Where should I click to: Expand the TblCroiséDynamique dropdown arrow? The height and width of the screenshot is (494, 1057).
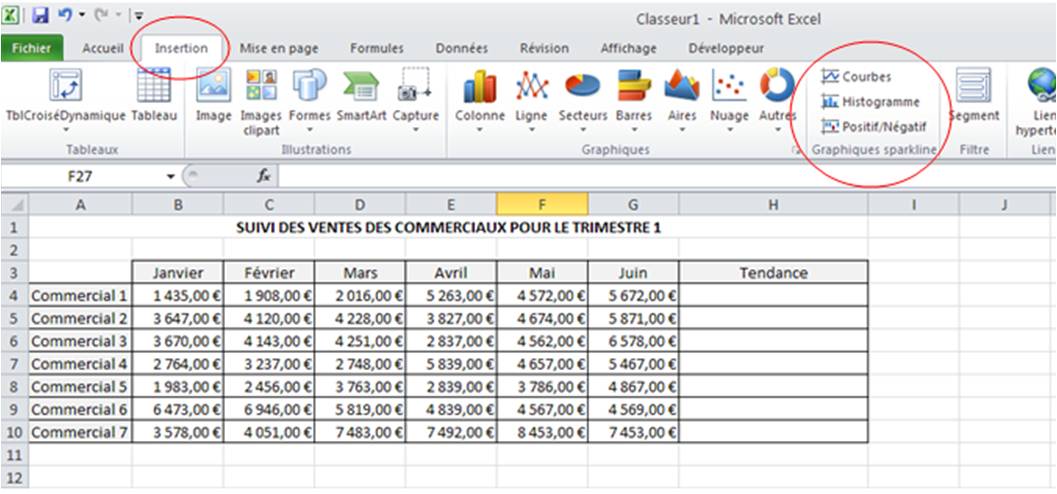click(x=66, y=129)
